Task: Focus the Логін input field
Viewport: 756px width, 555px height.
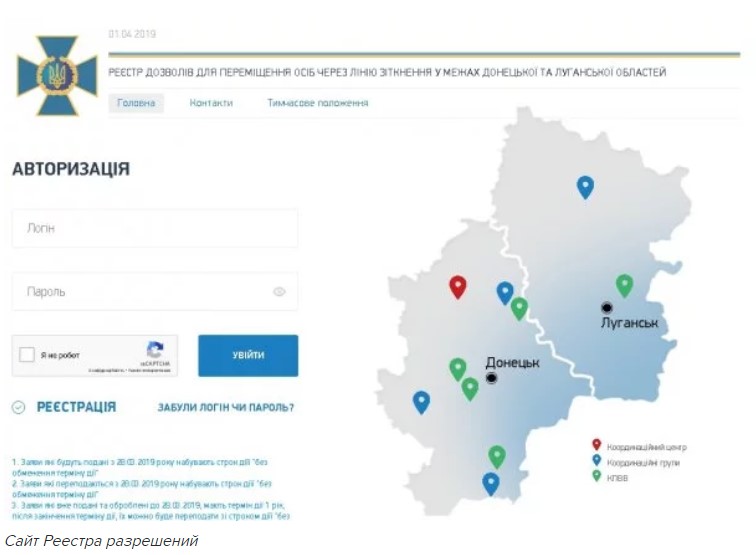Action: pos(155,228)
